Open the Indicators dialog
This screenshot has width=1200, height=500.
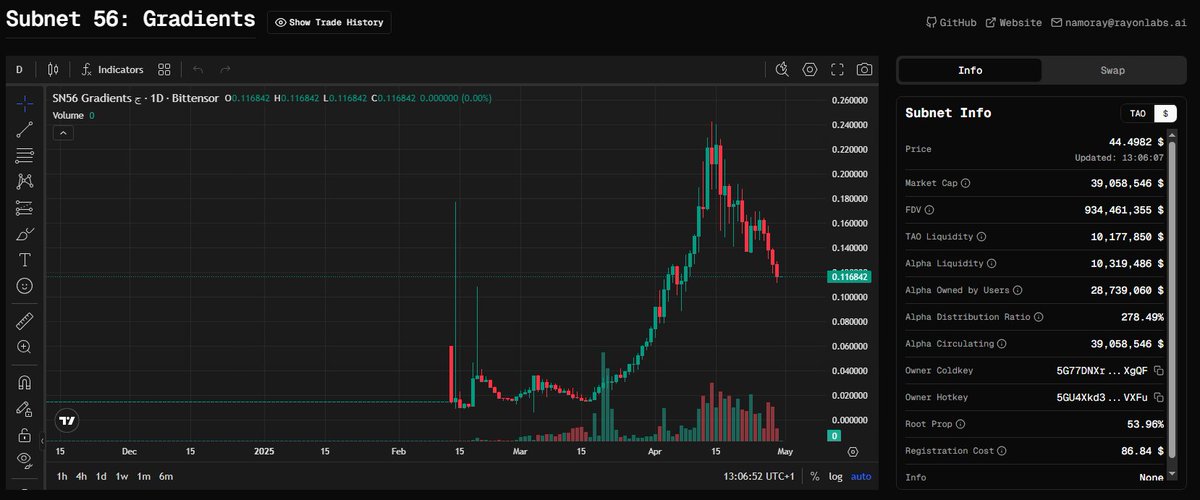click(x=113, y=70)
